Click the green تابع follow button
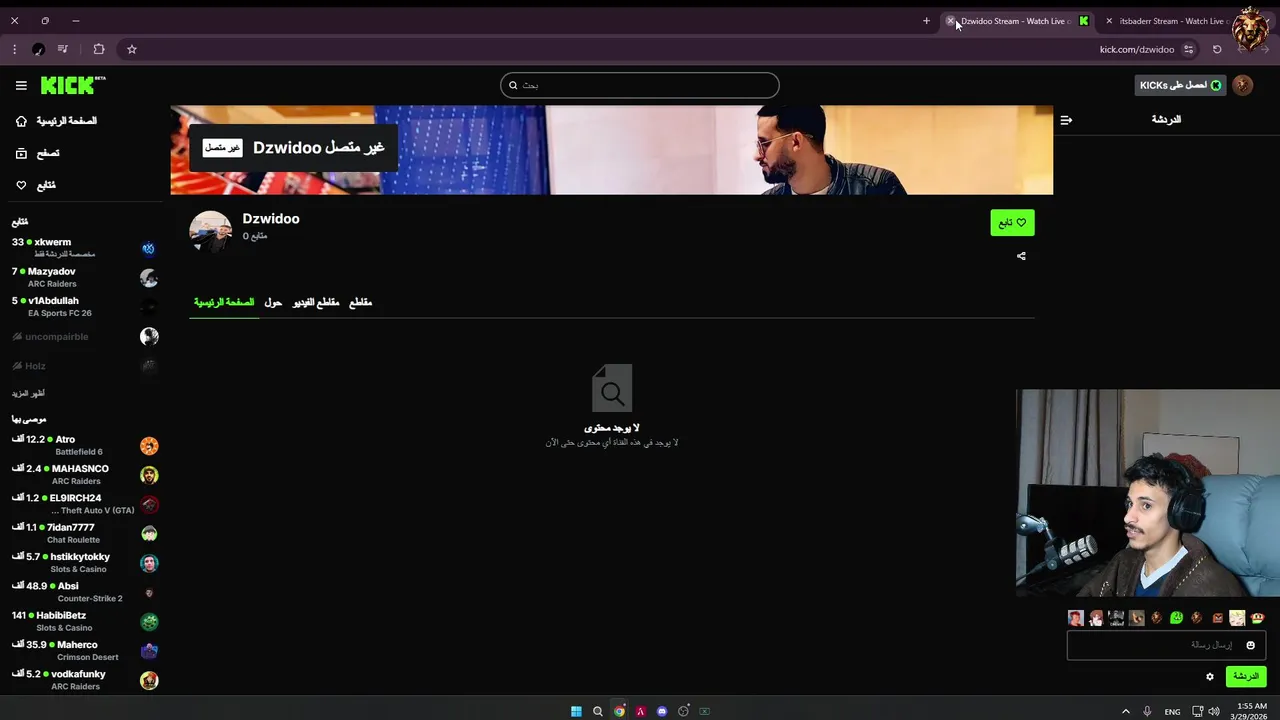Image resolution: width=1280 pixels, height=720 pixels. click(1012, 223)
